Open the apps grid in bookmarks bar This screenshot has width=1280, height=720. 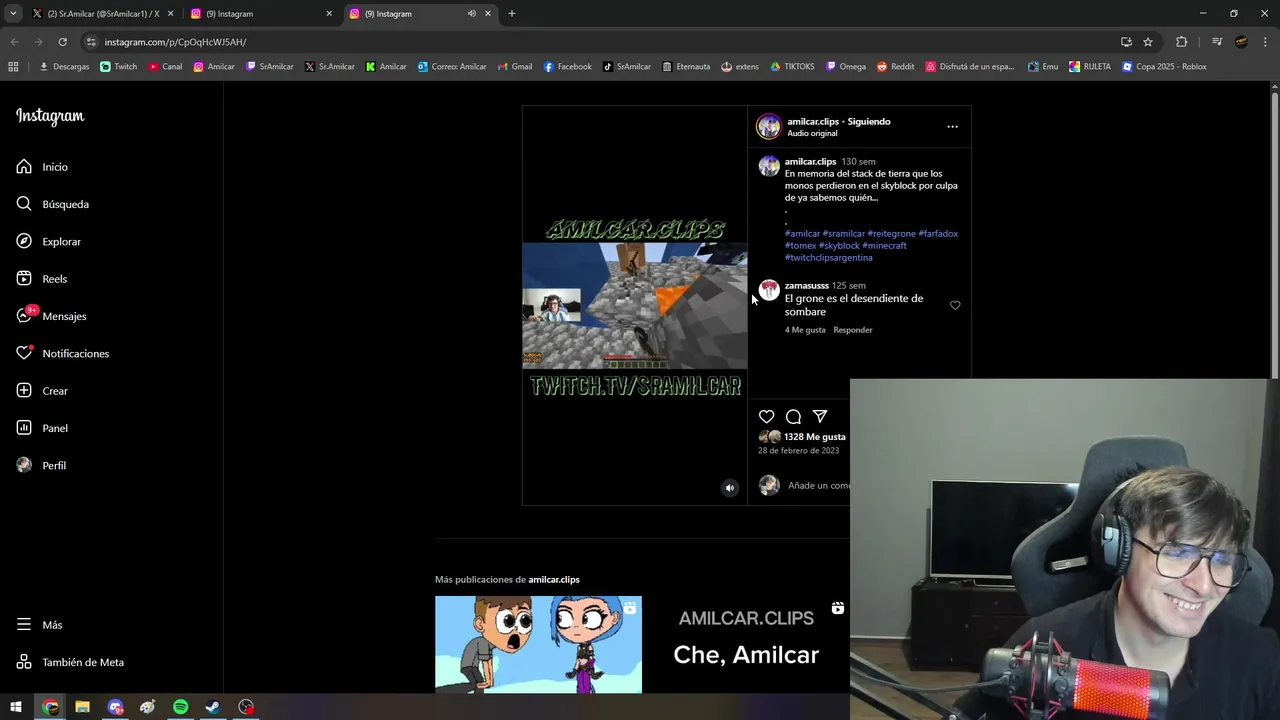coord(13,67)
